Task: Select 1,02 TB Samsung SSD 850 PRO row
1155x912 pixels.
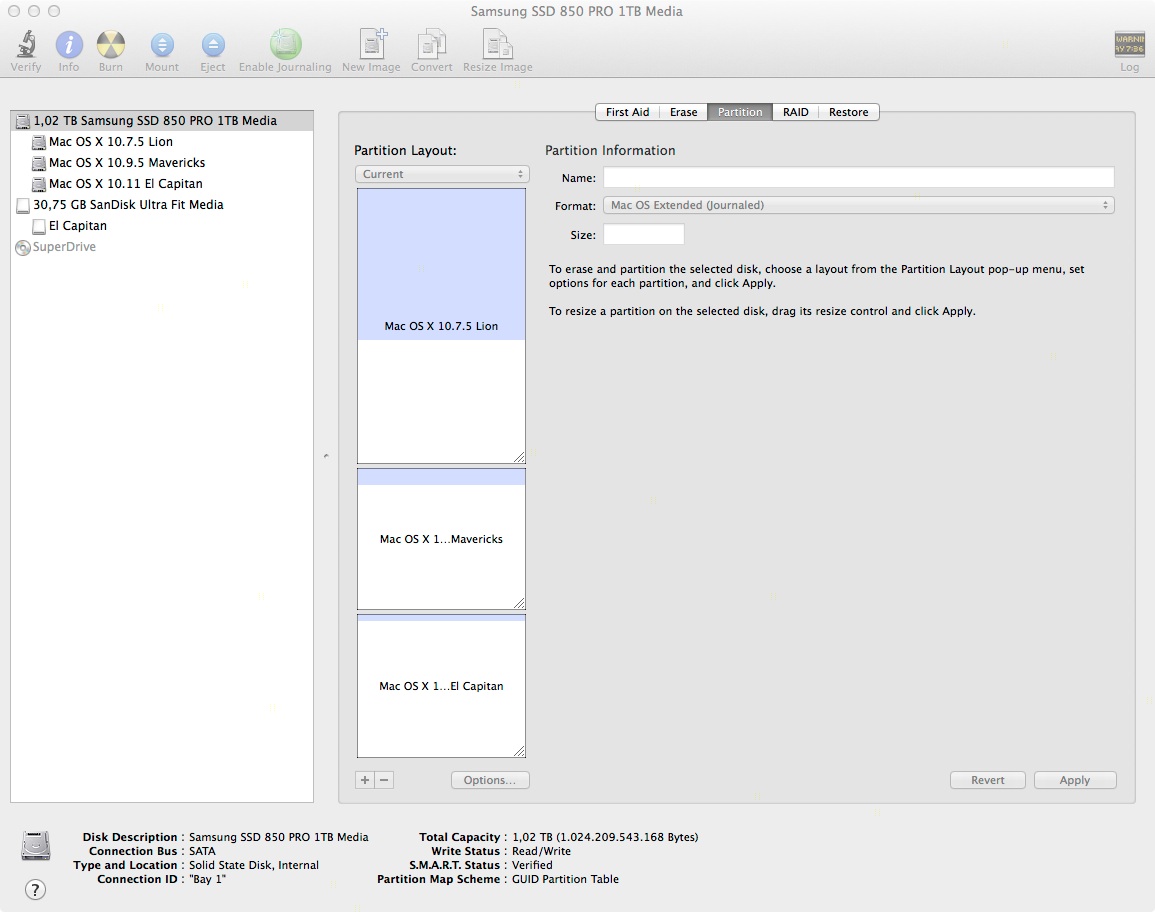Action: (x=162, y=121)
